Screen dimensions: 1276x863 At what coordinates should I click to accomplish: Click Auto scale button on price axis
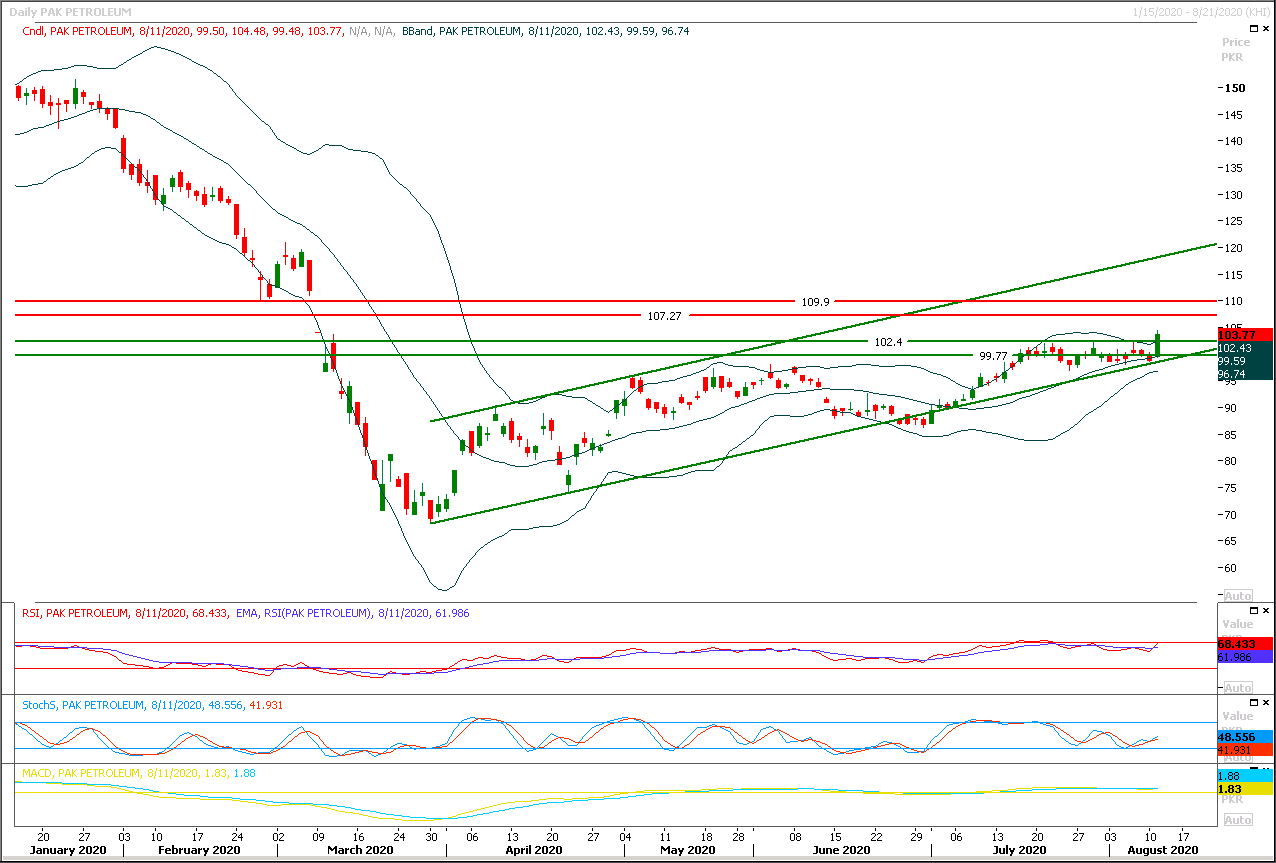pyautogui.click(x=1237, y=595)
